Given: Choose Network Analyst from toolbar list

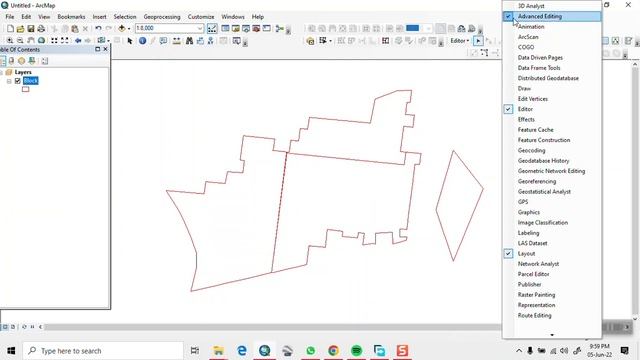Looking at the screenshot, I should (x=552, y=264).
